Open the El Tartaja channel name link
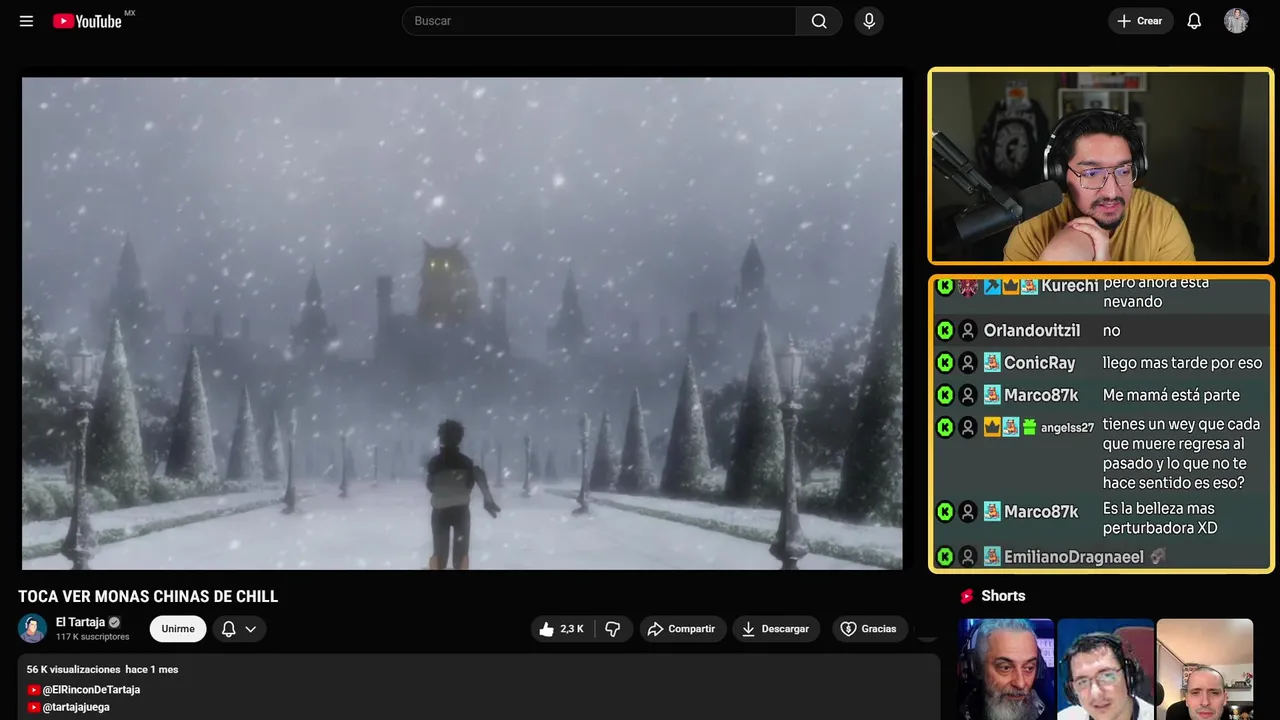Image resolution: width=1280 pixels, height=720 pixels. [x=80, y=622]
